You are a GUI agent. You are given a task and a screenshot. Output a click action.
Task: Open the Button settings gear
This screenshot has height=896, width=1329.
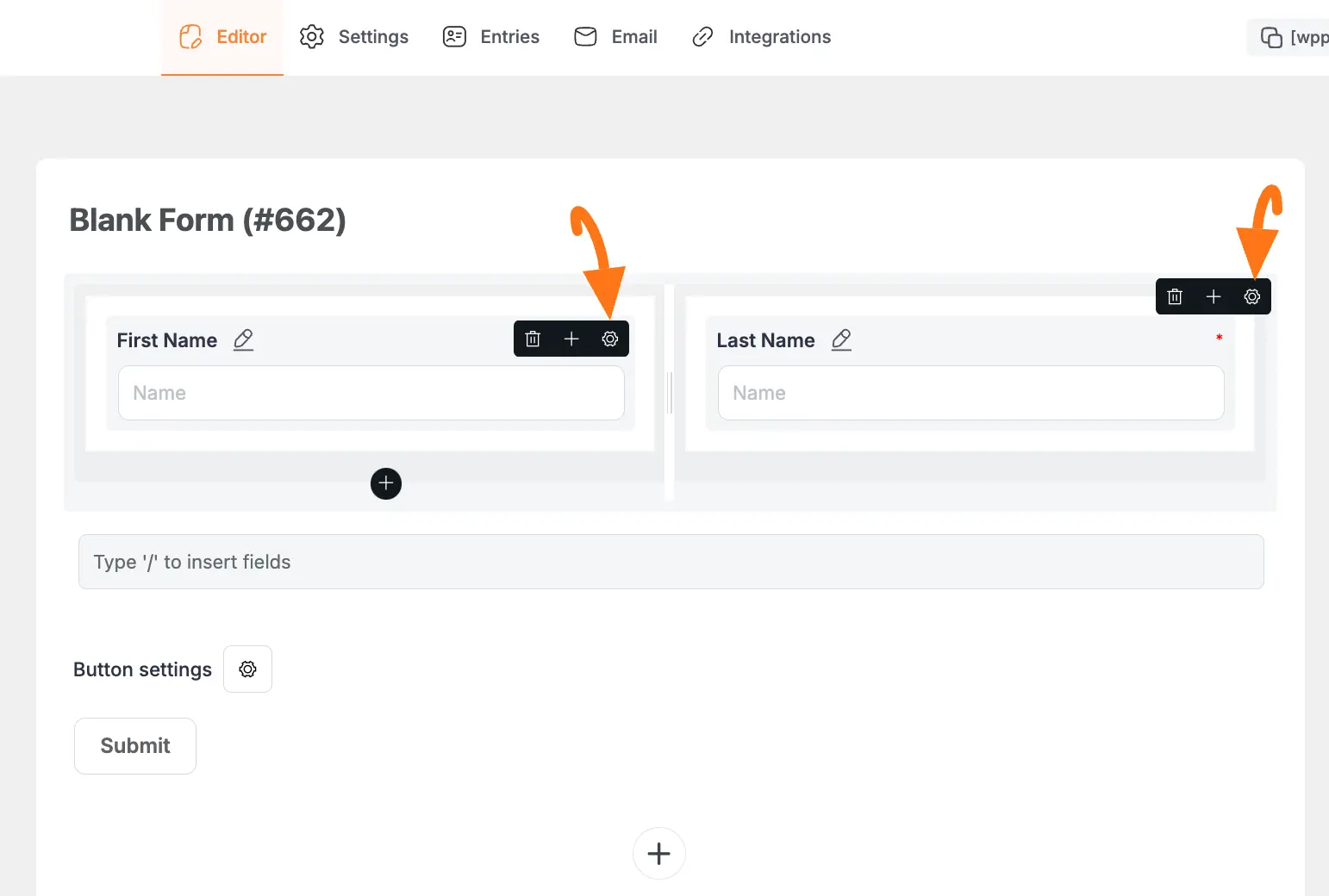247,669
